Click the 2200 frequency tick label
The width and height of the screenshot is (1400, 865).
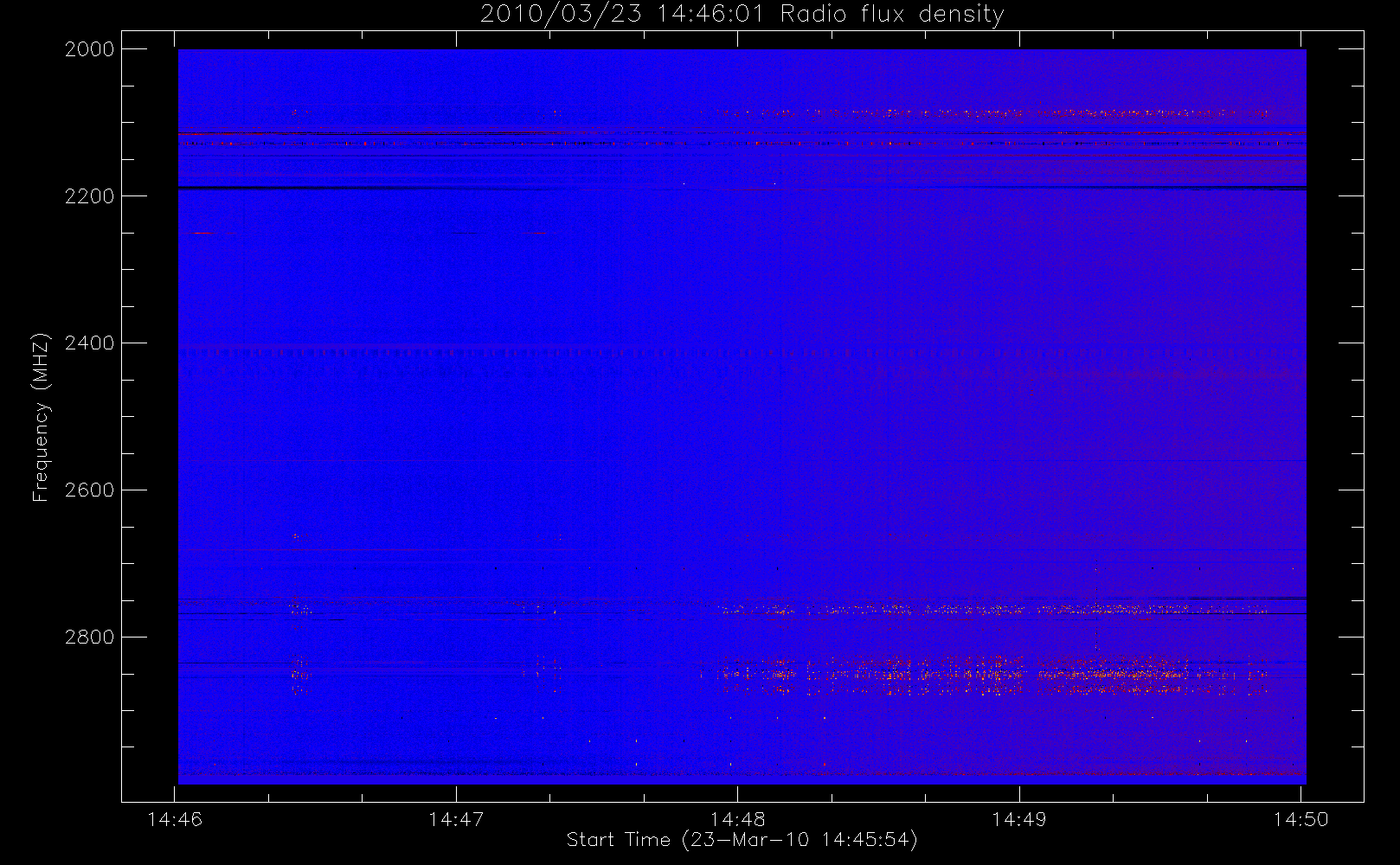pos(90,196)
